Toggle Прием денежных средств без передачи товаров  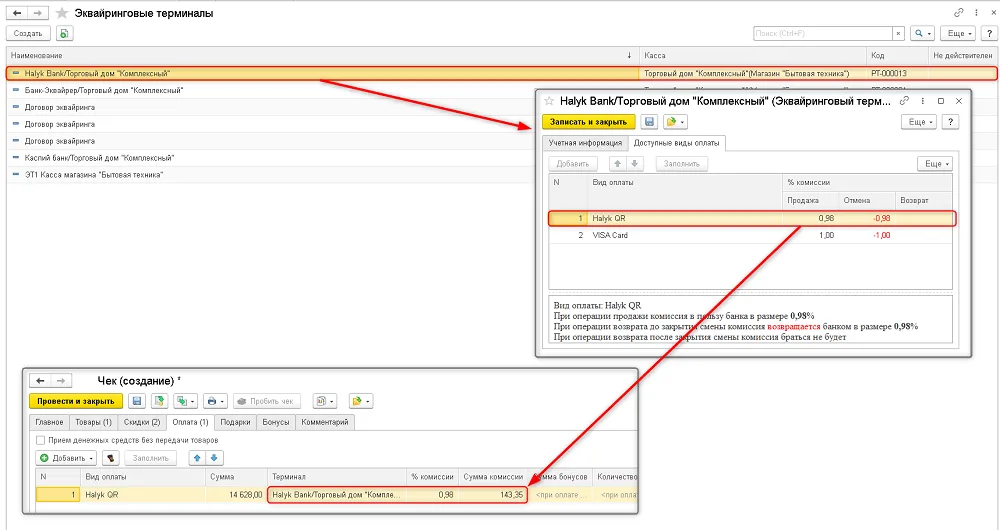41,440
